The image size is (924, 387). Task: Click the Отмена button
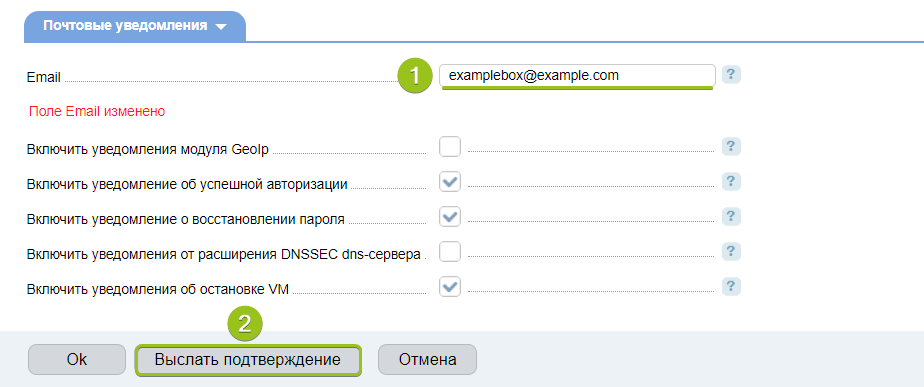pyautogui.click(x=427, y=359)
